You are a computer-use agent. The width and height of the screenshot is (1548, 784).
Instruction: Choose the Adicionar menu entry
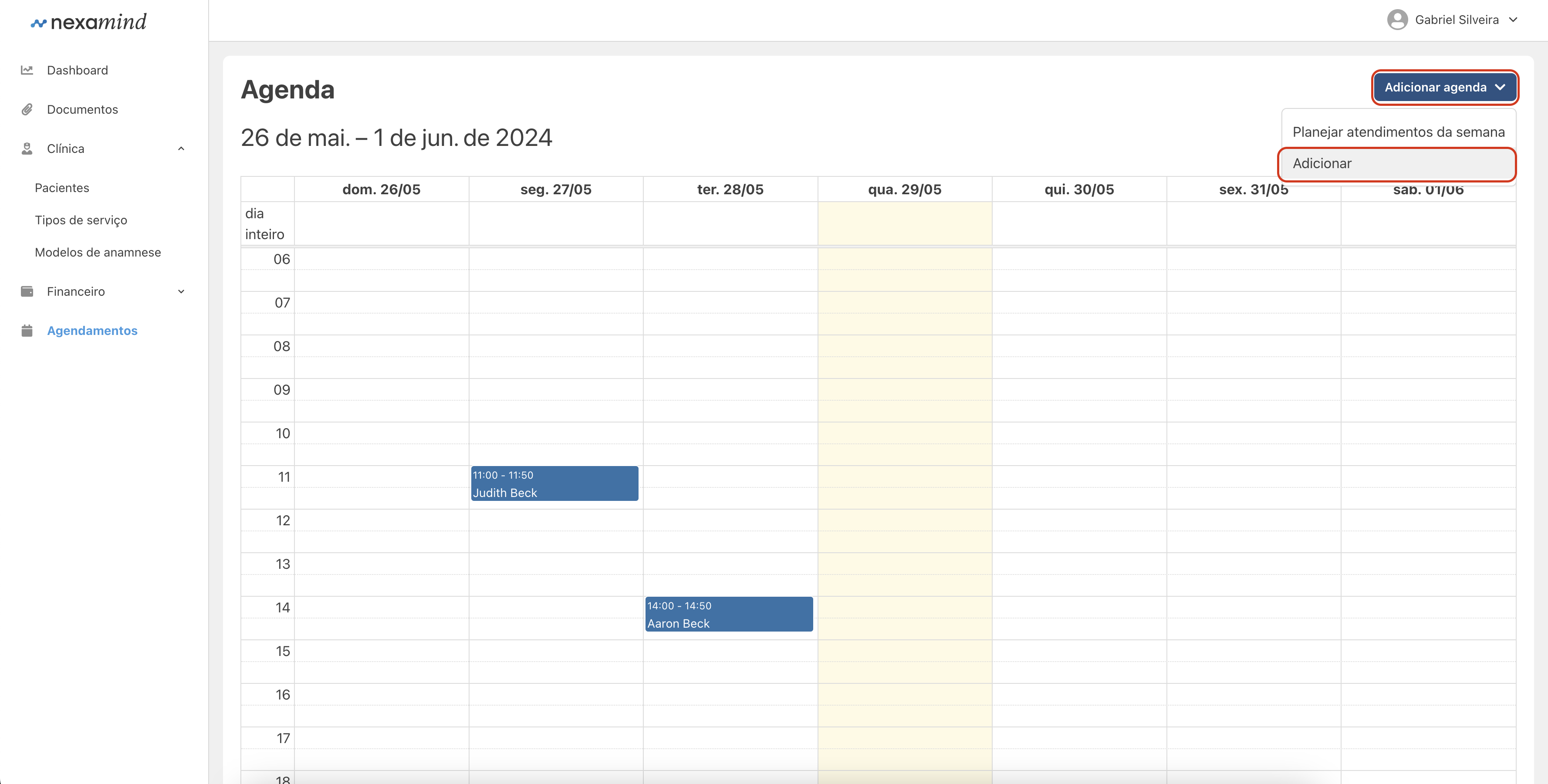click(1397, 163)
